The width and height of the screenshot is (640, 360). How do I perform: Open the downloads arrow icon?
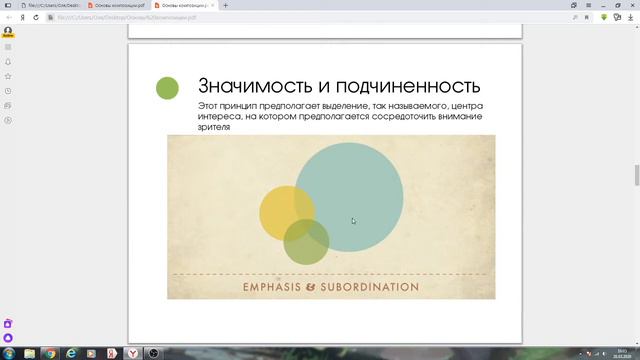[631, 17]
